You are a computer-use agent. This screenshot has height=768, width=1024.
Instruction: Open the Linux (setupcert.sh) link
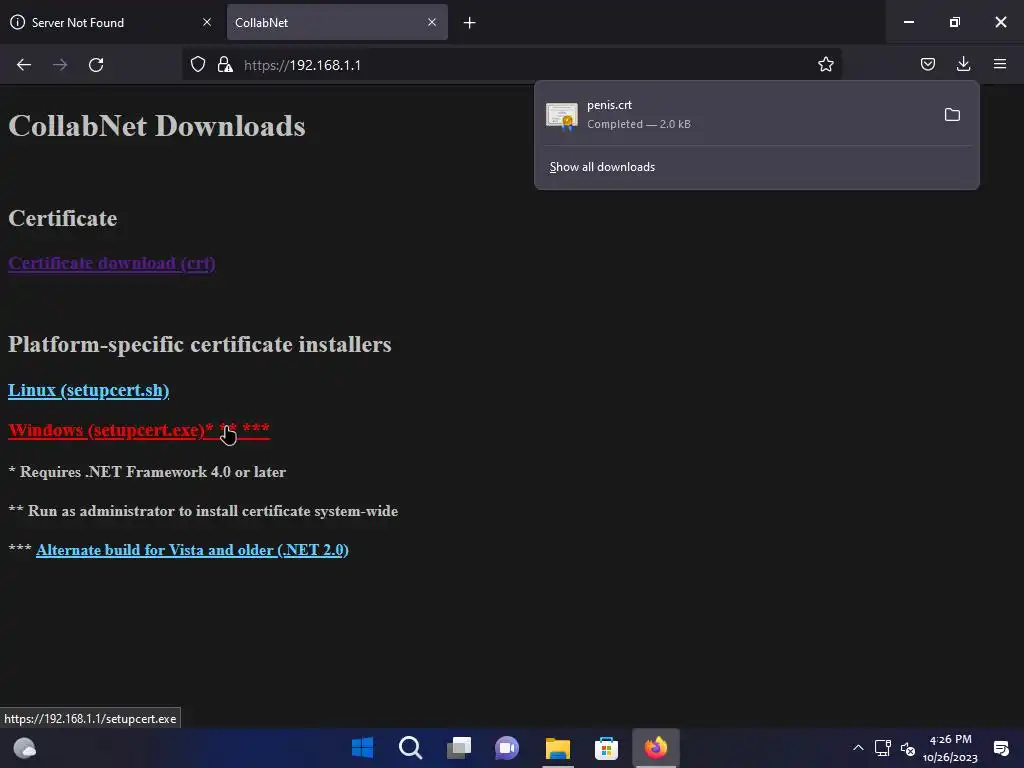89,390
